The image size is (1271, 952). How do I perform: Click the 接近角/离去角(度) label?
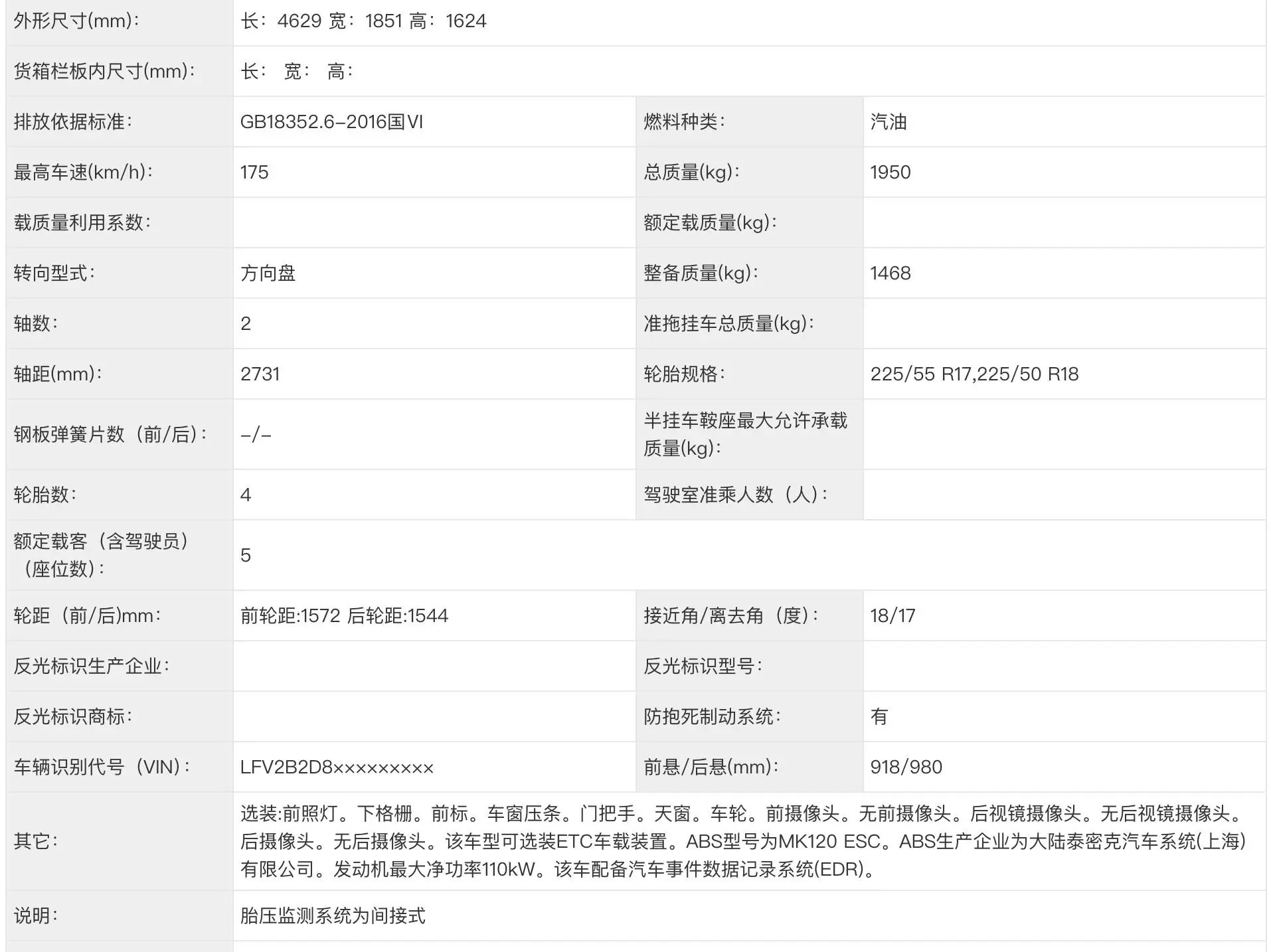click(731, 616)
